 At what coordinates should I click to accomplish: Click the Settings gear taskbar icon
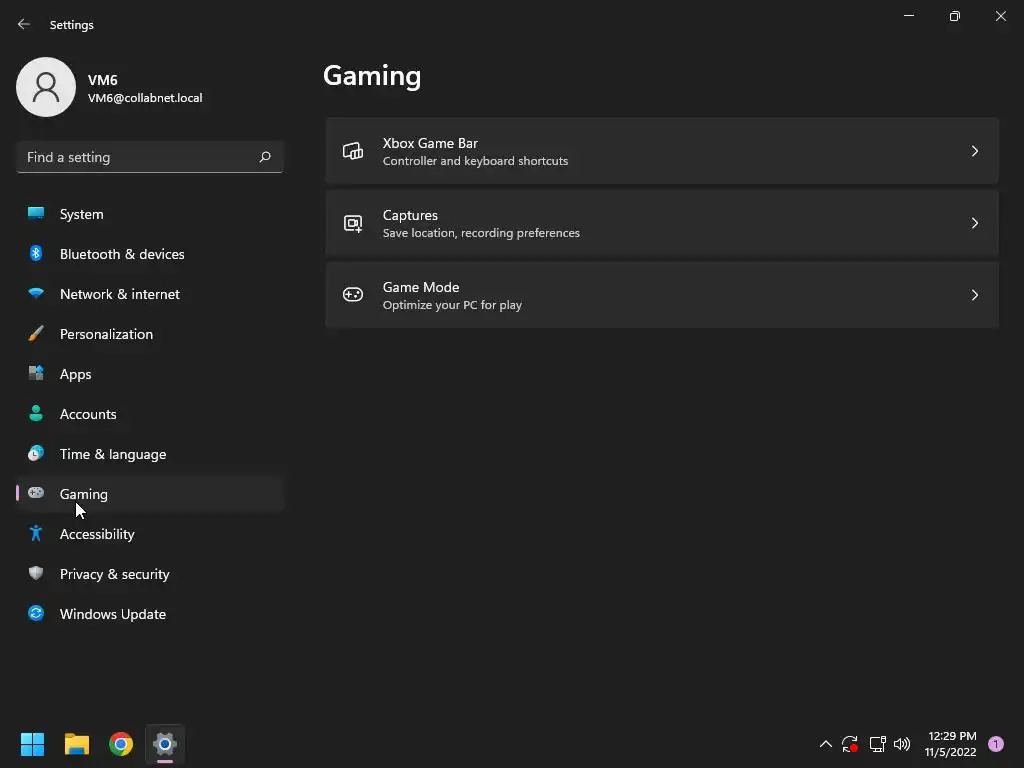(x=165, y=744)
